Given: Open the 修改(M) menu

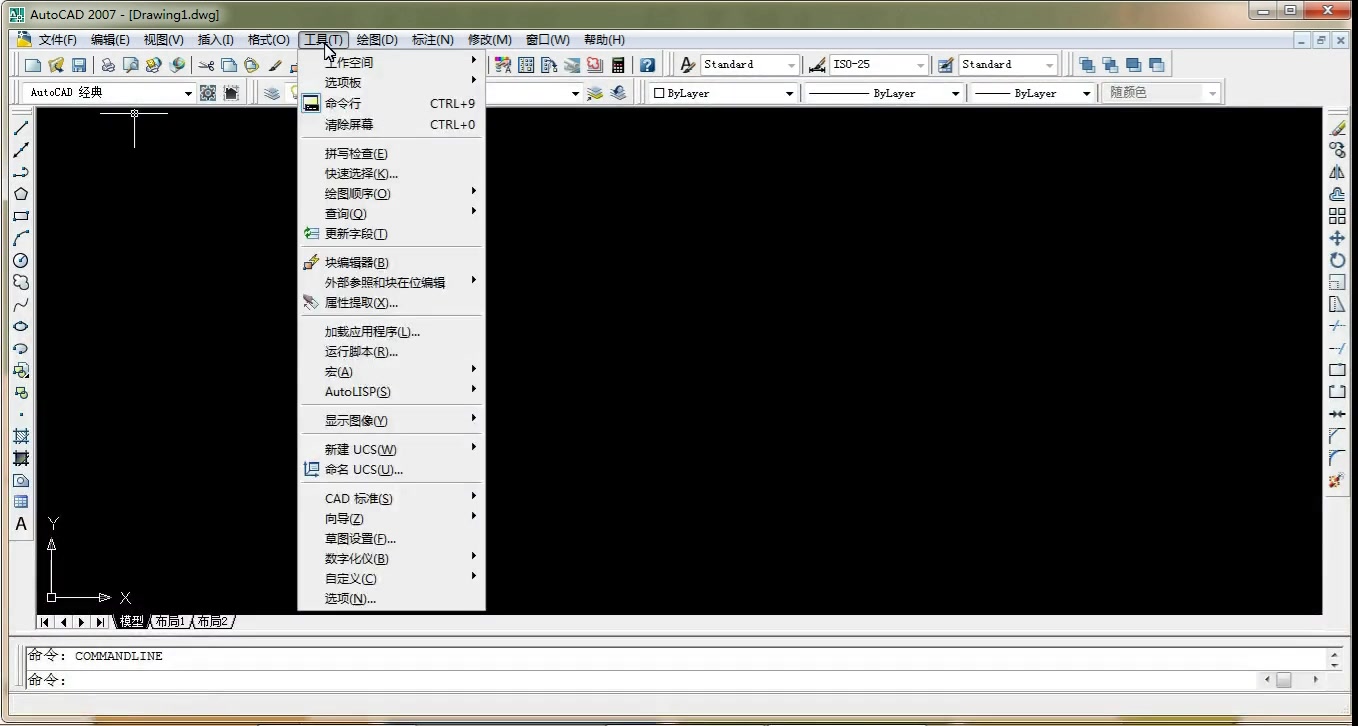Looking at the screenshot, I should (x=490, y=40).
